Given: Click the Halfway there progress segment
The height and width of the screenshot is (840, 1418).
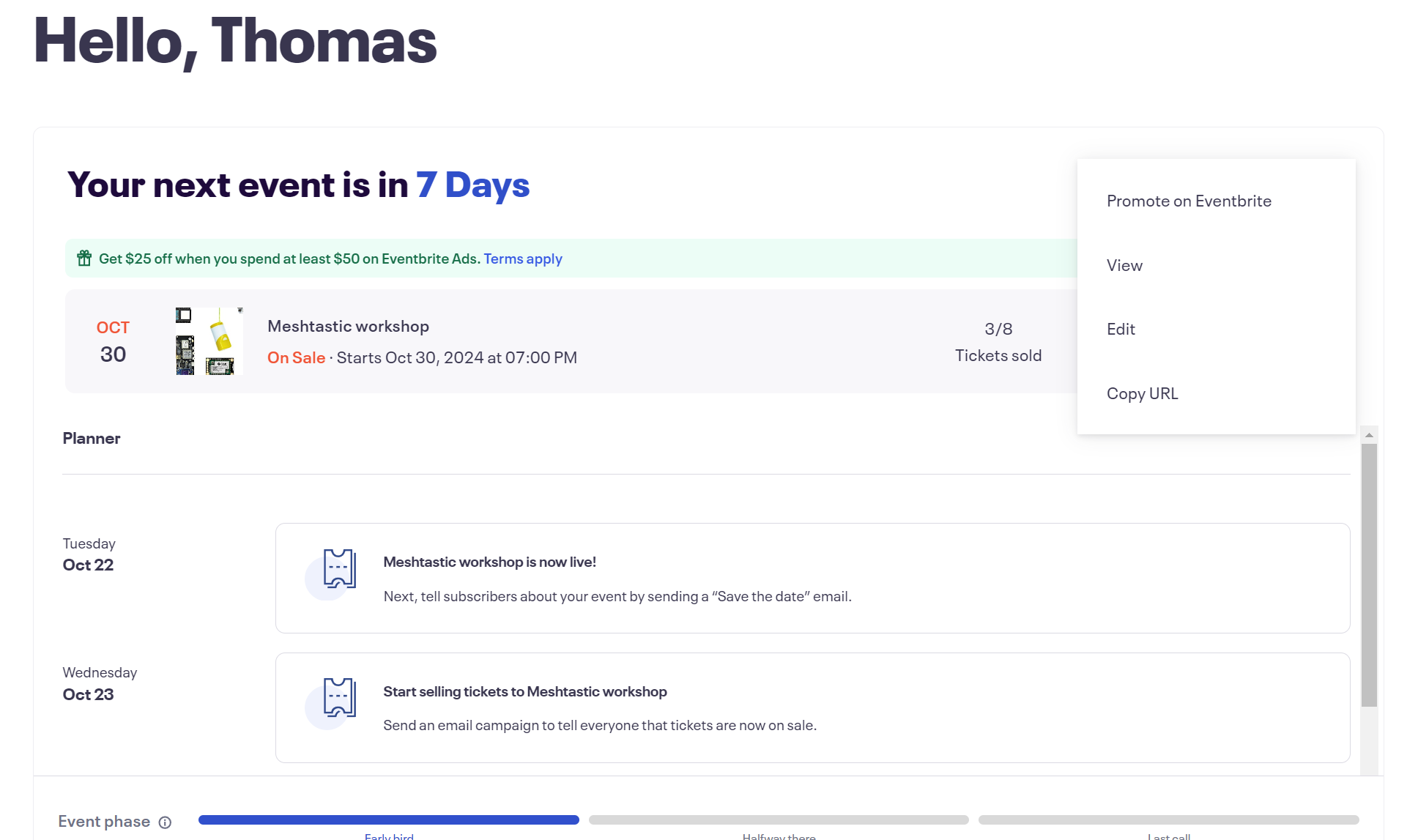Looking at the screenshot, I should click(x=779, y=819).
